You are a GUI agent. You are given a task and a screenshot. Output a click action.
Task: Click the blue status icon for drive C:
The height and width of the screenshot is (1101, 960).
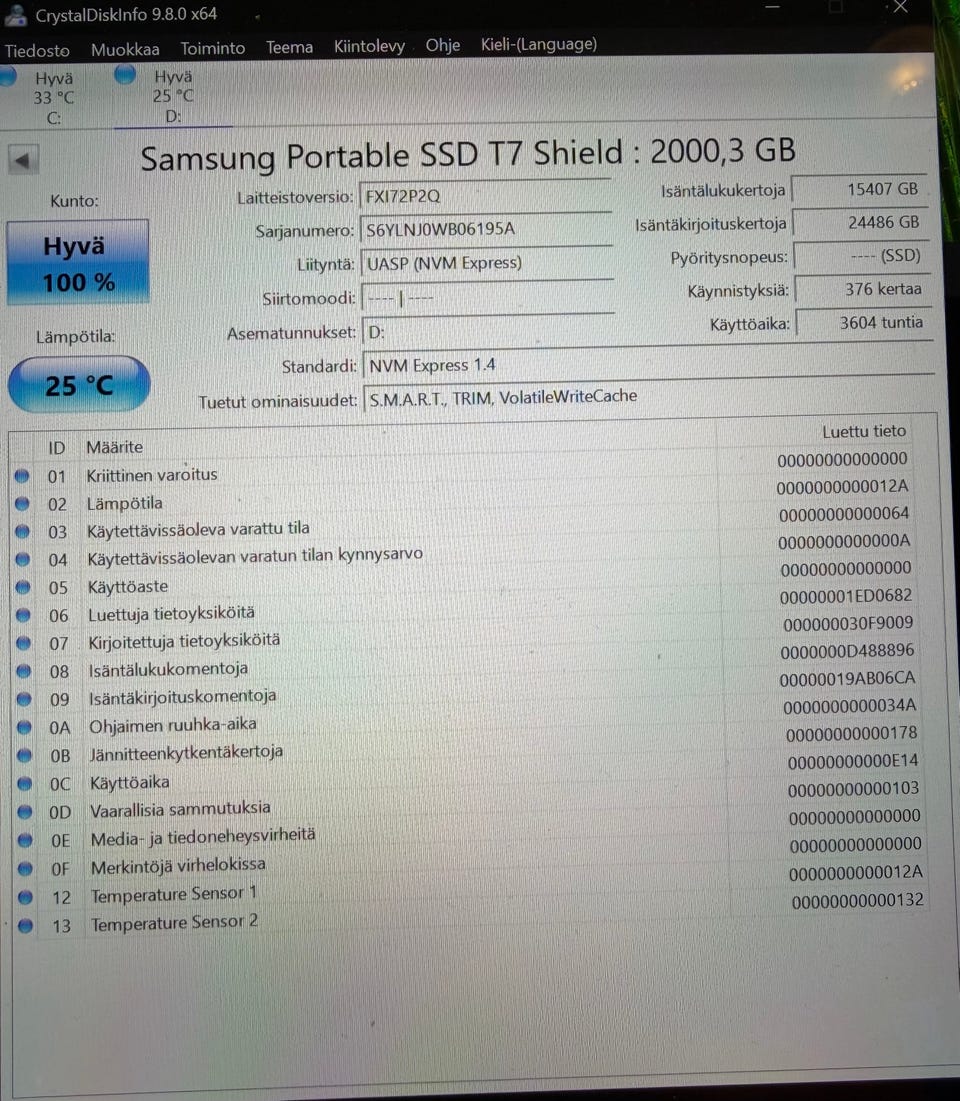click(x=7, y=76)
